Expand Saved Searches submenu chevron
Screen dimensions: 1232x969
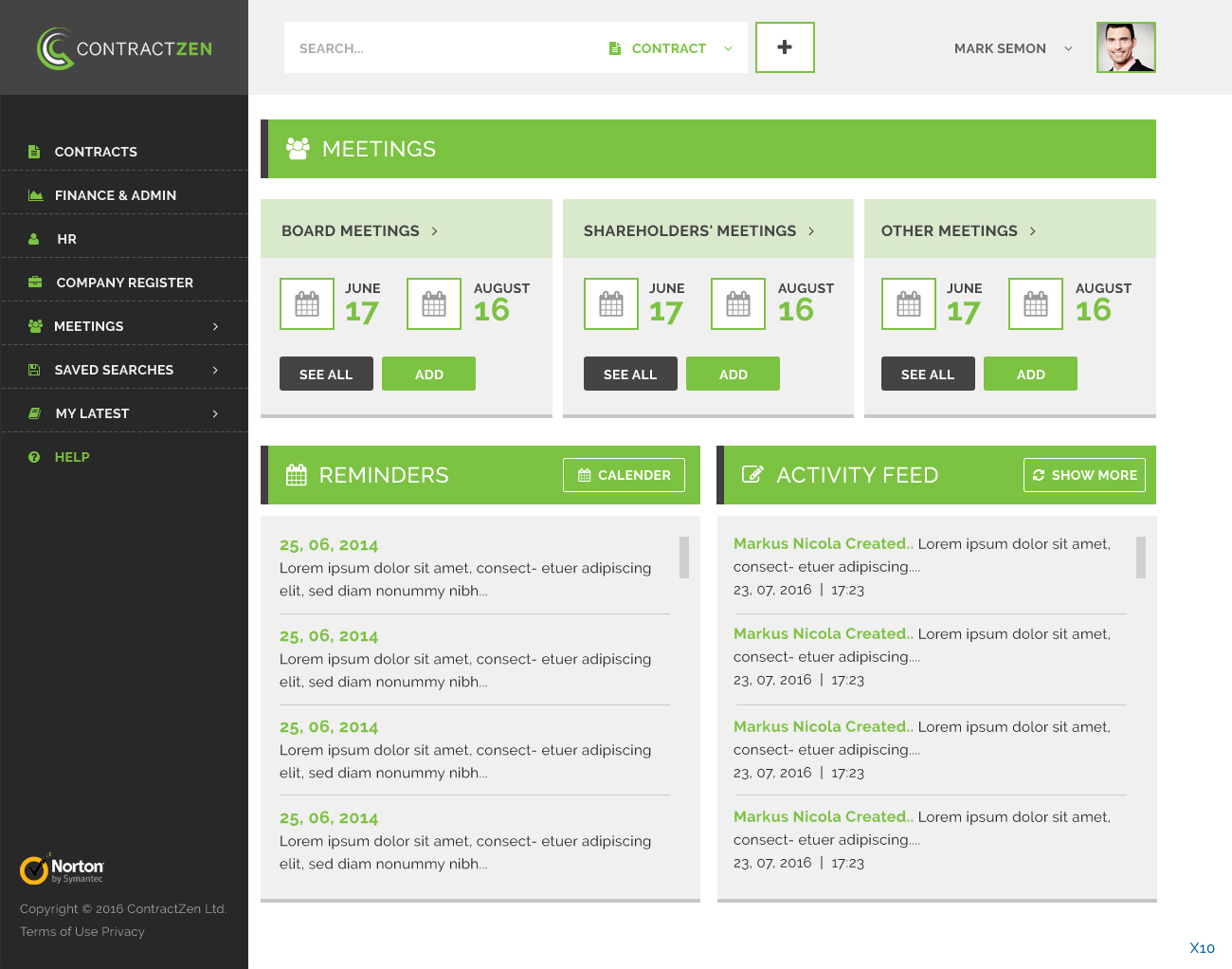pos(215,370)
